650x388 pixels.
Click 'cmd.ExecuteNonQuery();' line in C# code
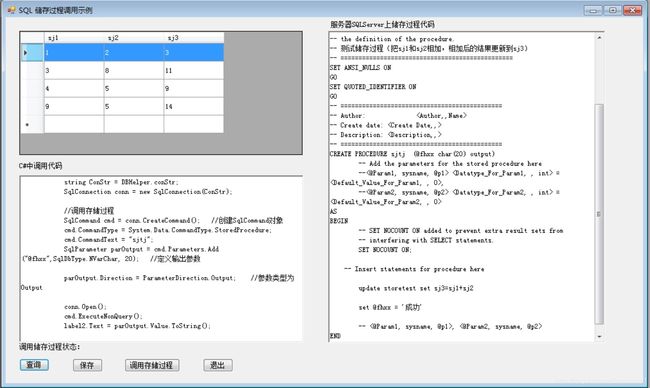(103, 316)
